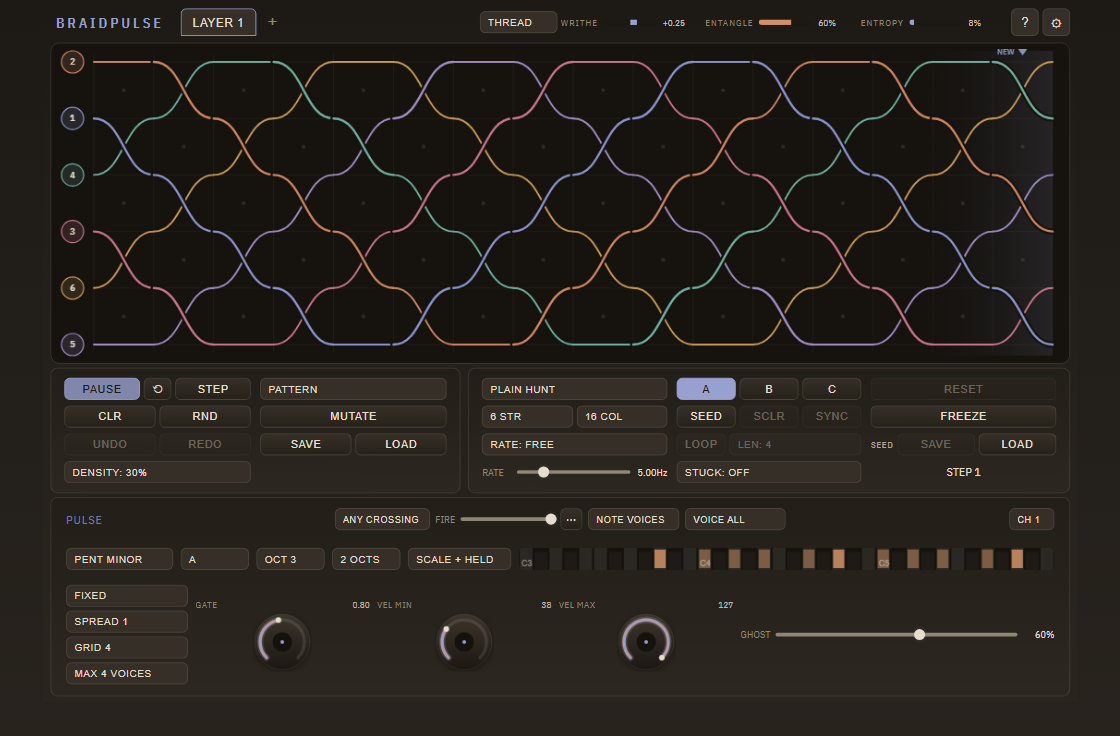Toggle the SCLR option
Viewport: 1120px width, 736px height.
(769, 416)
